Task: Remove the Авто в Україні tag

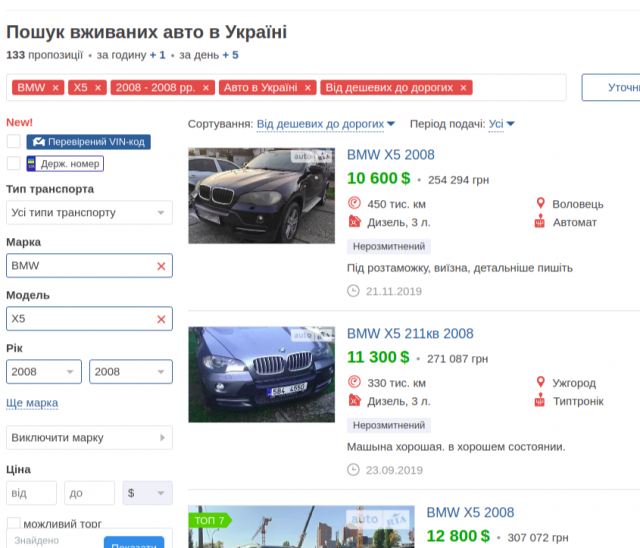Action: tap(308, 88)
